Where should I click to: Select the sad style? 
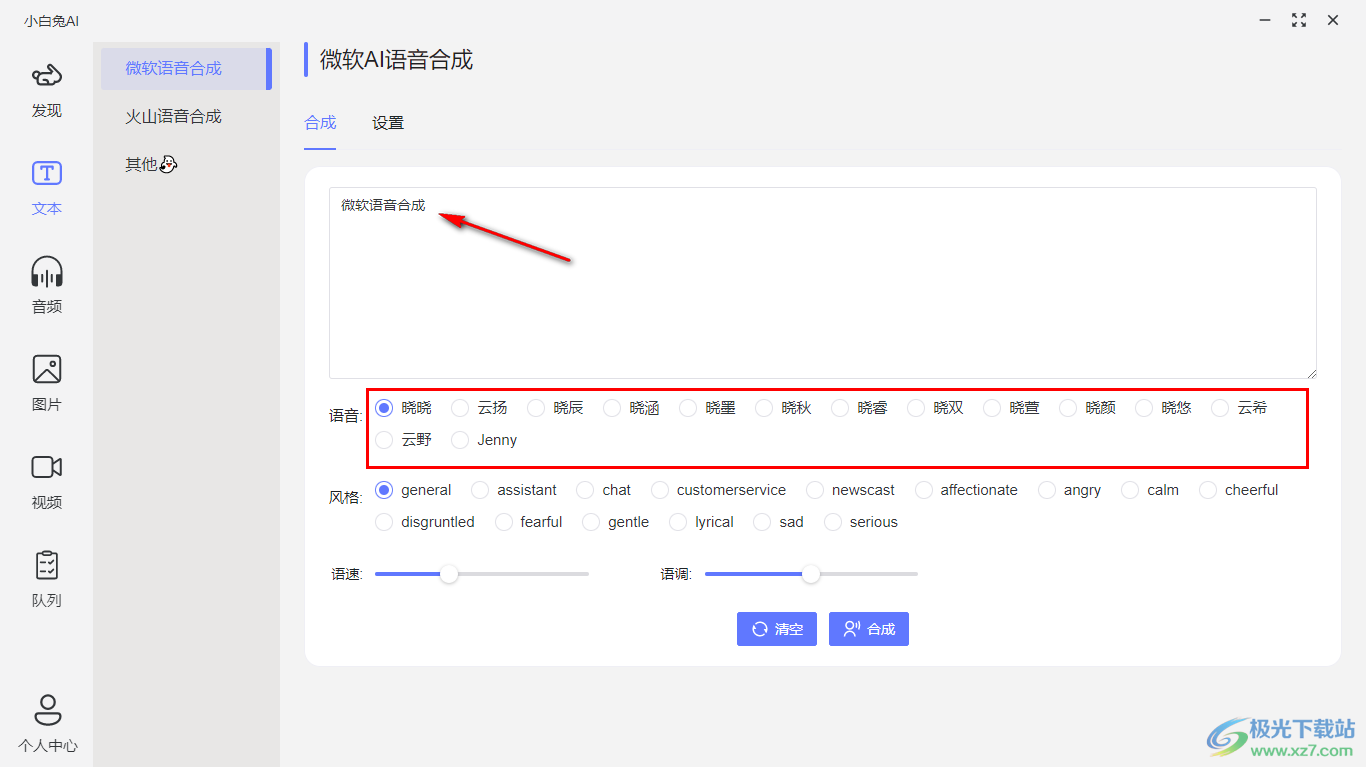(x=779, y=522)
